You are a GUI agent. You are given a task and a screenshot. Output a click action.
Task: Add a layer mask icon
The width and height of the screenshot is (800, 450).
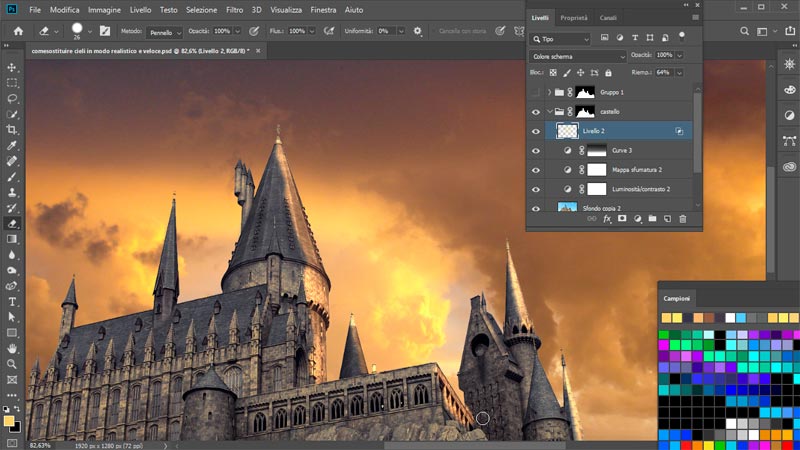622,219
